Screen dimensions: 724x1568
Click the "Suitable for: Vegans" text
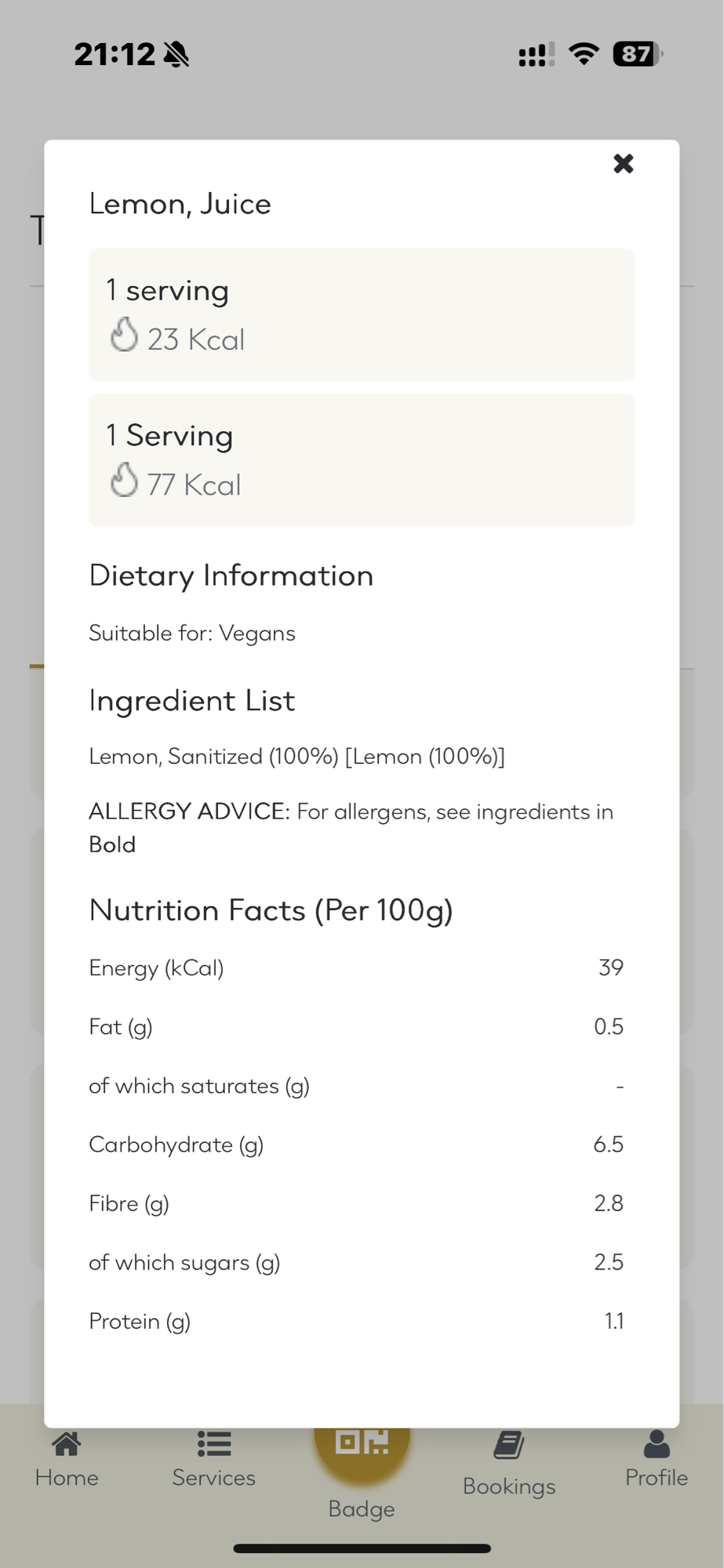tap(192, 633)
